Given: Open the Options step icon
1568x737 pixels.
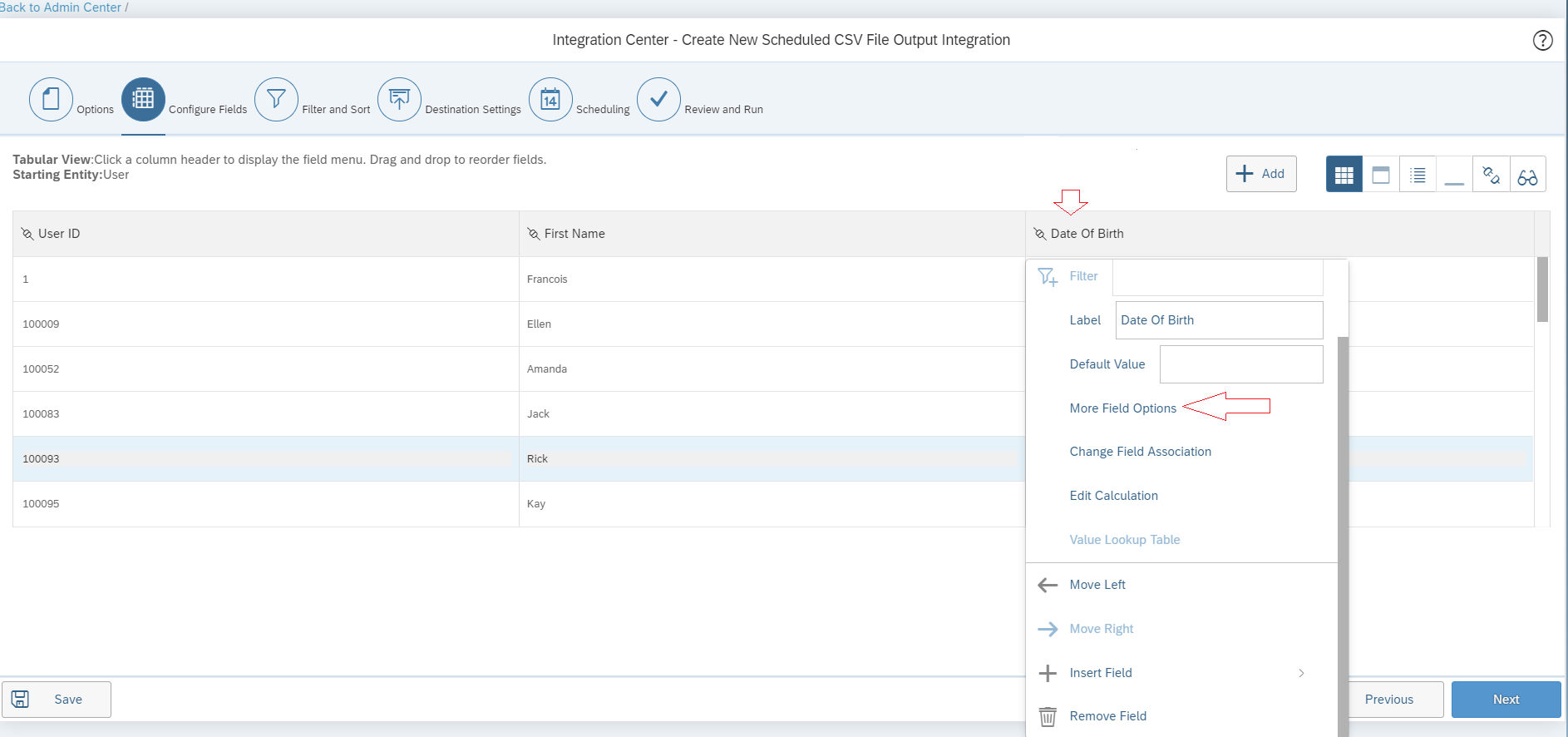Looking at the screenshot, I should click(x=51, y=100).
